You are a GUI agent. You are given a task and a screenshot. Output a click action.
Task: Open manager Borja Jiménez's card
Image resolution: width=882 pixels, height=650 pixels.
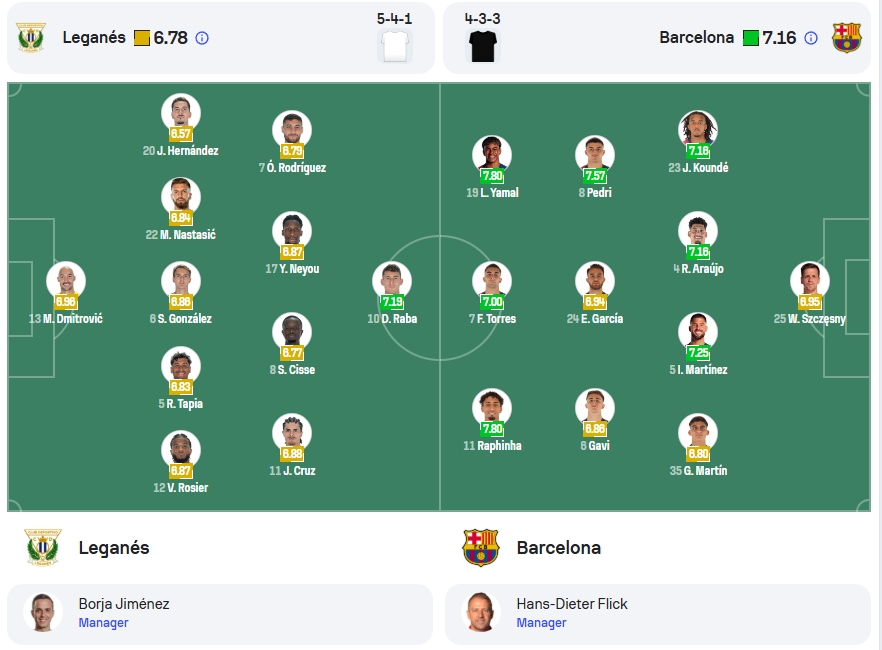click(x=220, y=614)
